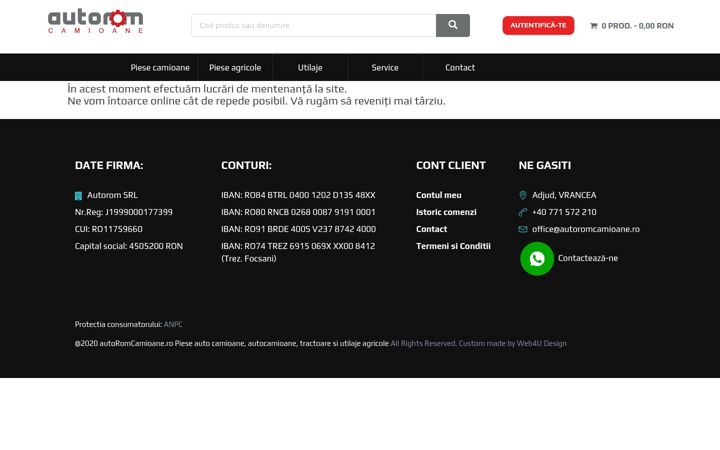
Task: Click the envelope icon beside the email address
Action: [x=523, y=229]
